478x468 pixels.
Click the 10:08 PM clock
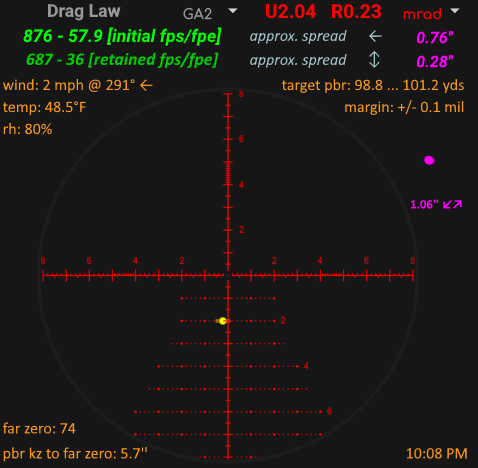click(436, 454)
